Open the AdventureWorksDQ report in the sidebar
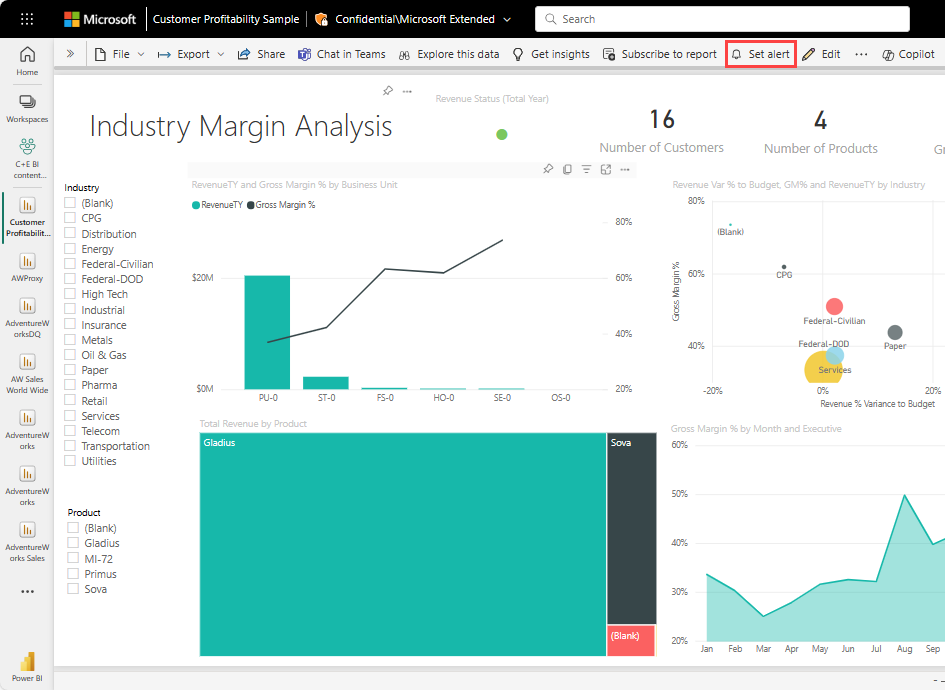The image size is (945, 690). click(x=27, y=318)
